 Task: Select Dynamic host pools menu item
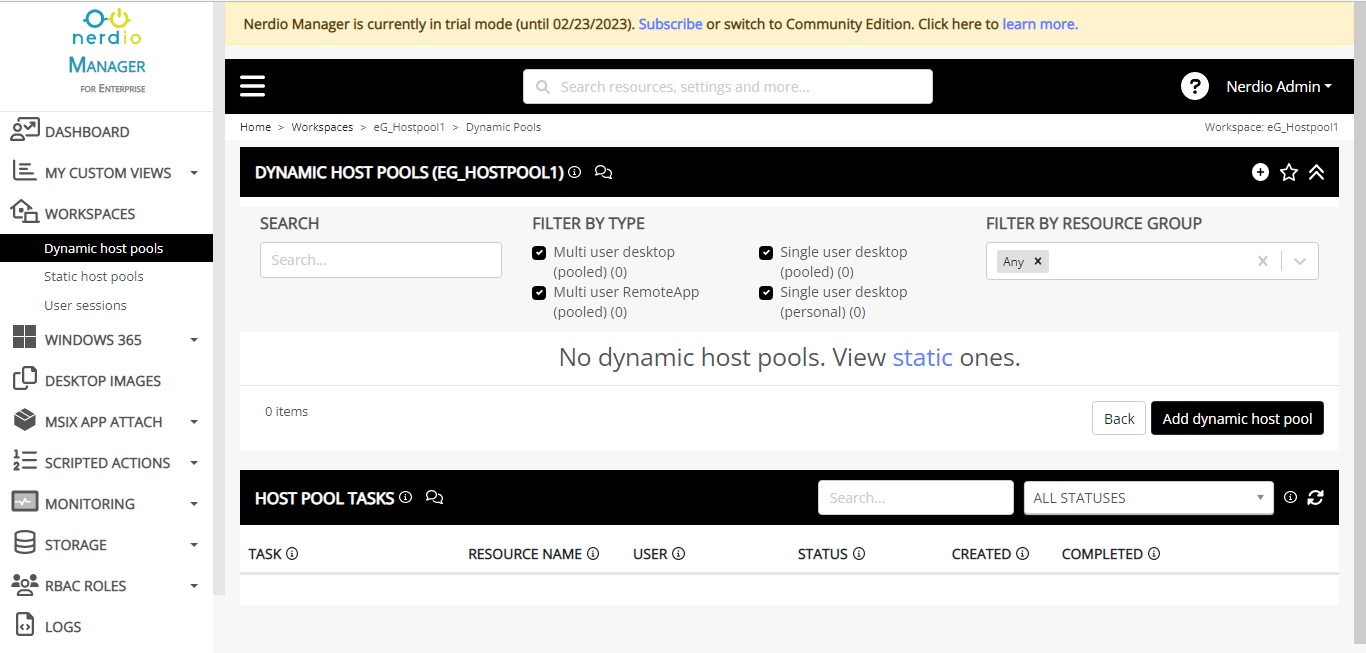(106, 248)
